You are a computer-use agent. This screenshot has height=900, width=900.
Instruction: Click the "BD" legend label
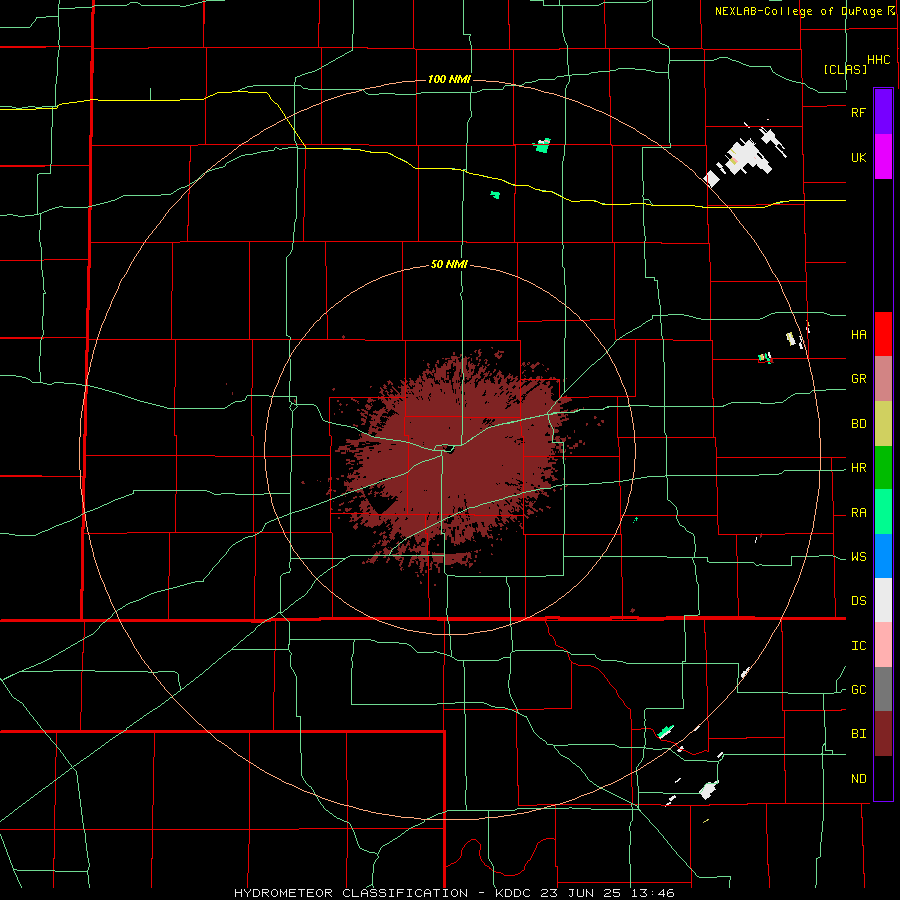click(x=858, y=424)
